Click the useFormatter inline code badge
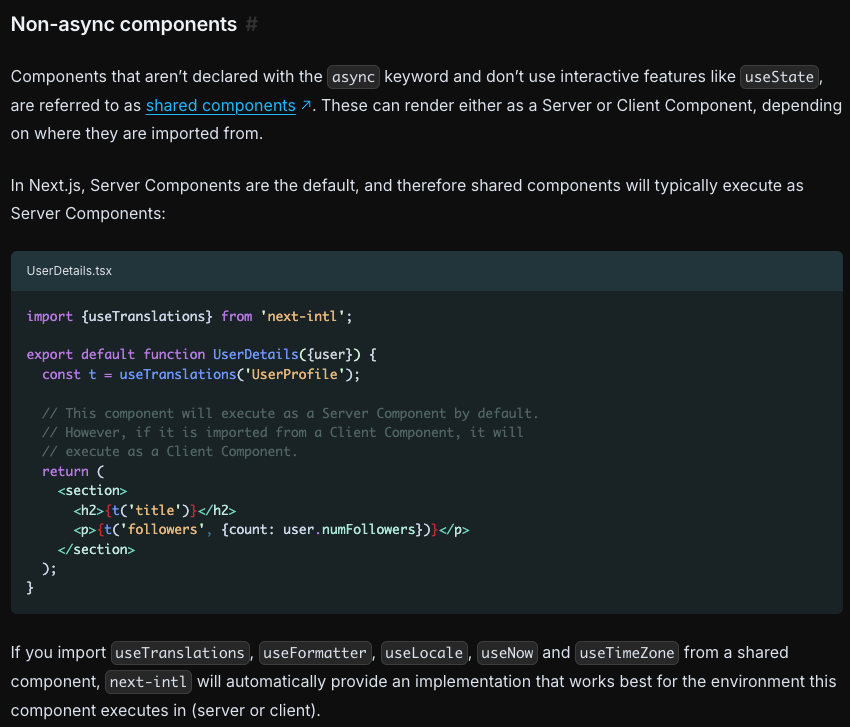850x727 pixels. [315, 653]
